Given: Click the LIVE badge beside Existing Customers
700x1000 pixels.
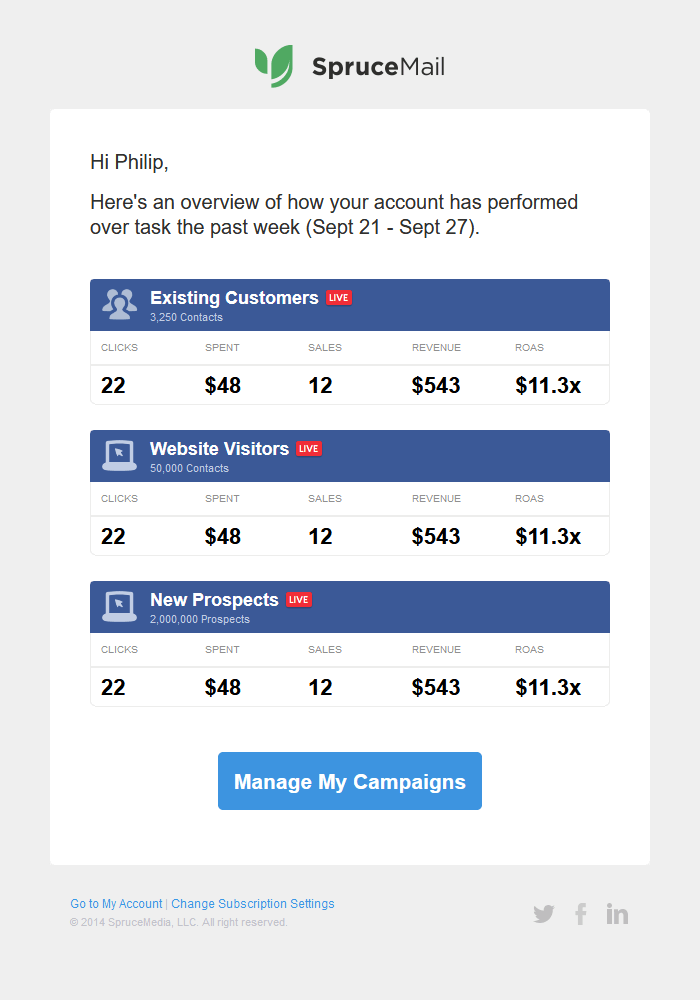Looking at the screenshot, I should coord(339,298).
